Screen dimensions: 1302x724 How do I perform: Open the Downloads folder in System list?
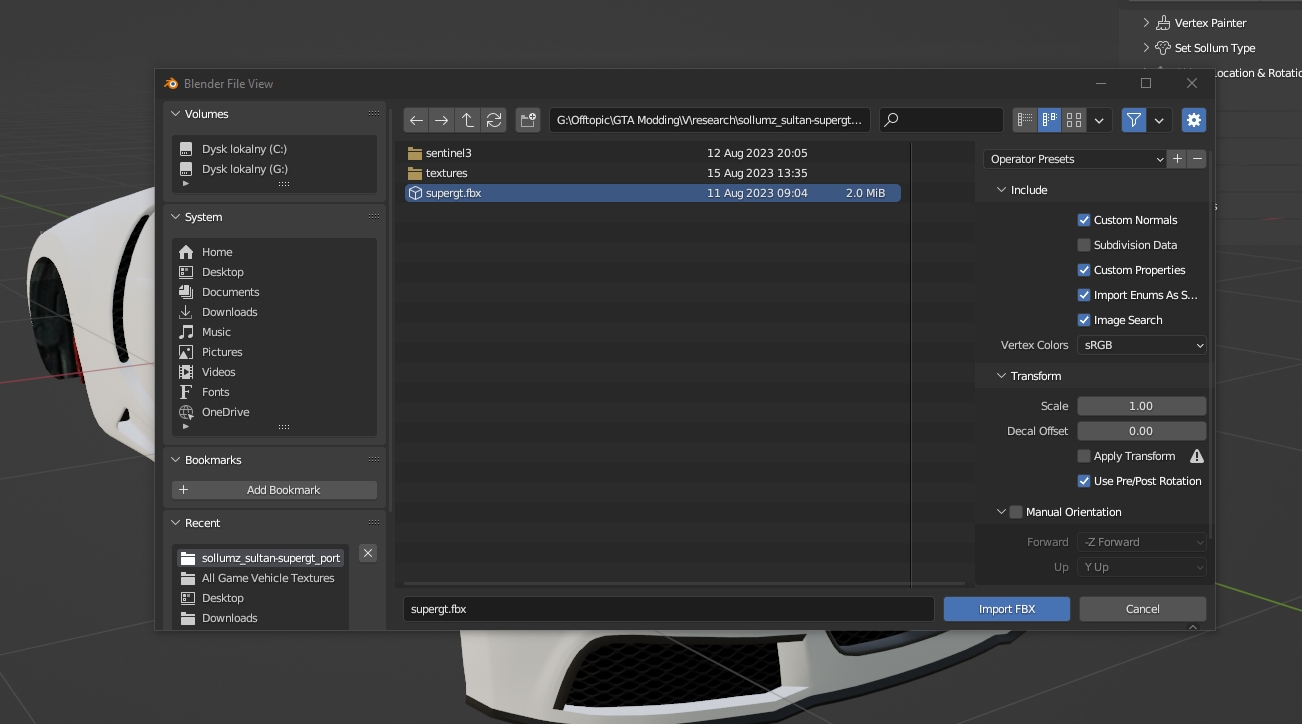click(x=229, y=312)
